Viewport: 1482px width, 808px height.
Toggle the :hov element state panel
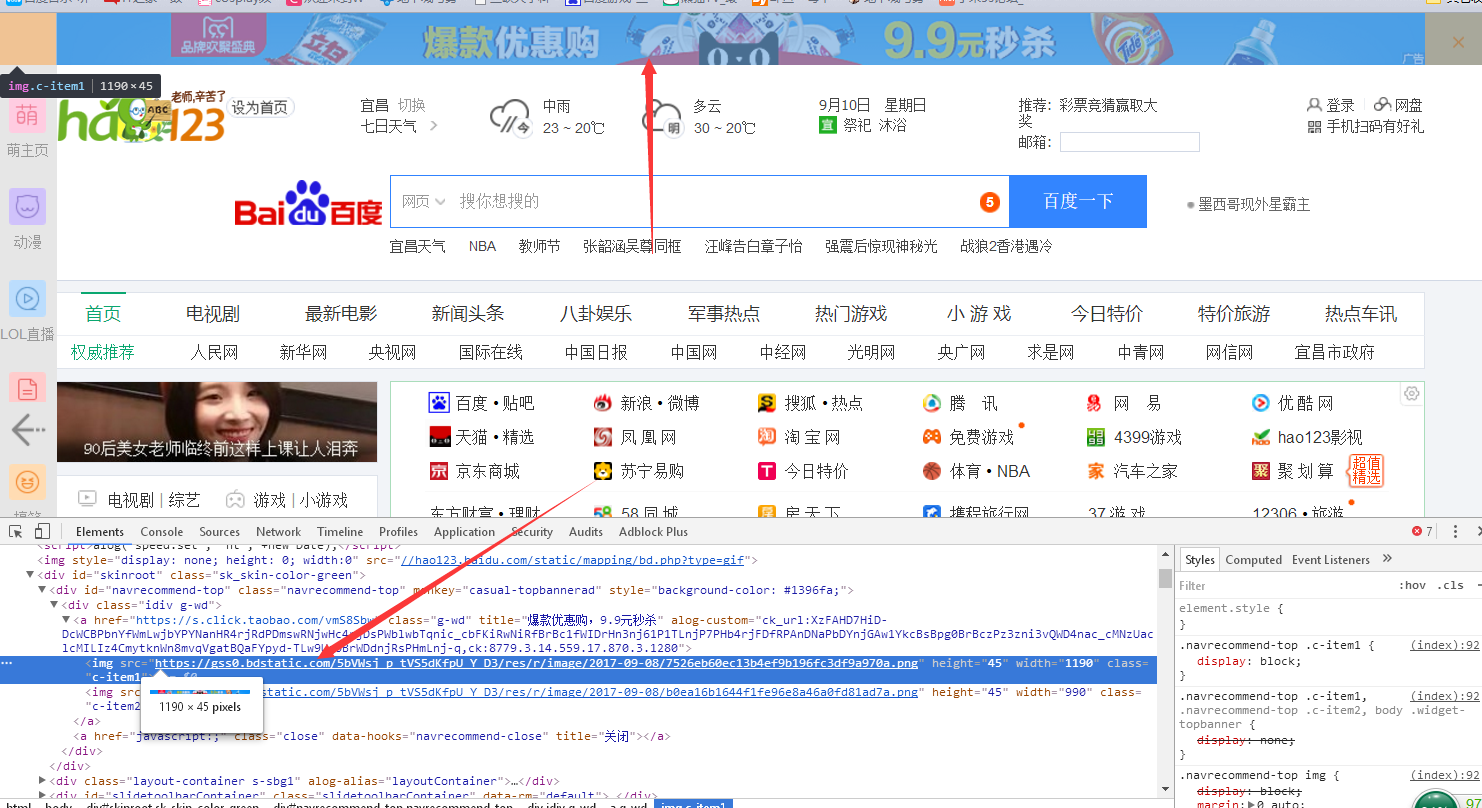coord(1412,585)
